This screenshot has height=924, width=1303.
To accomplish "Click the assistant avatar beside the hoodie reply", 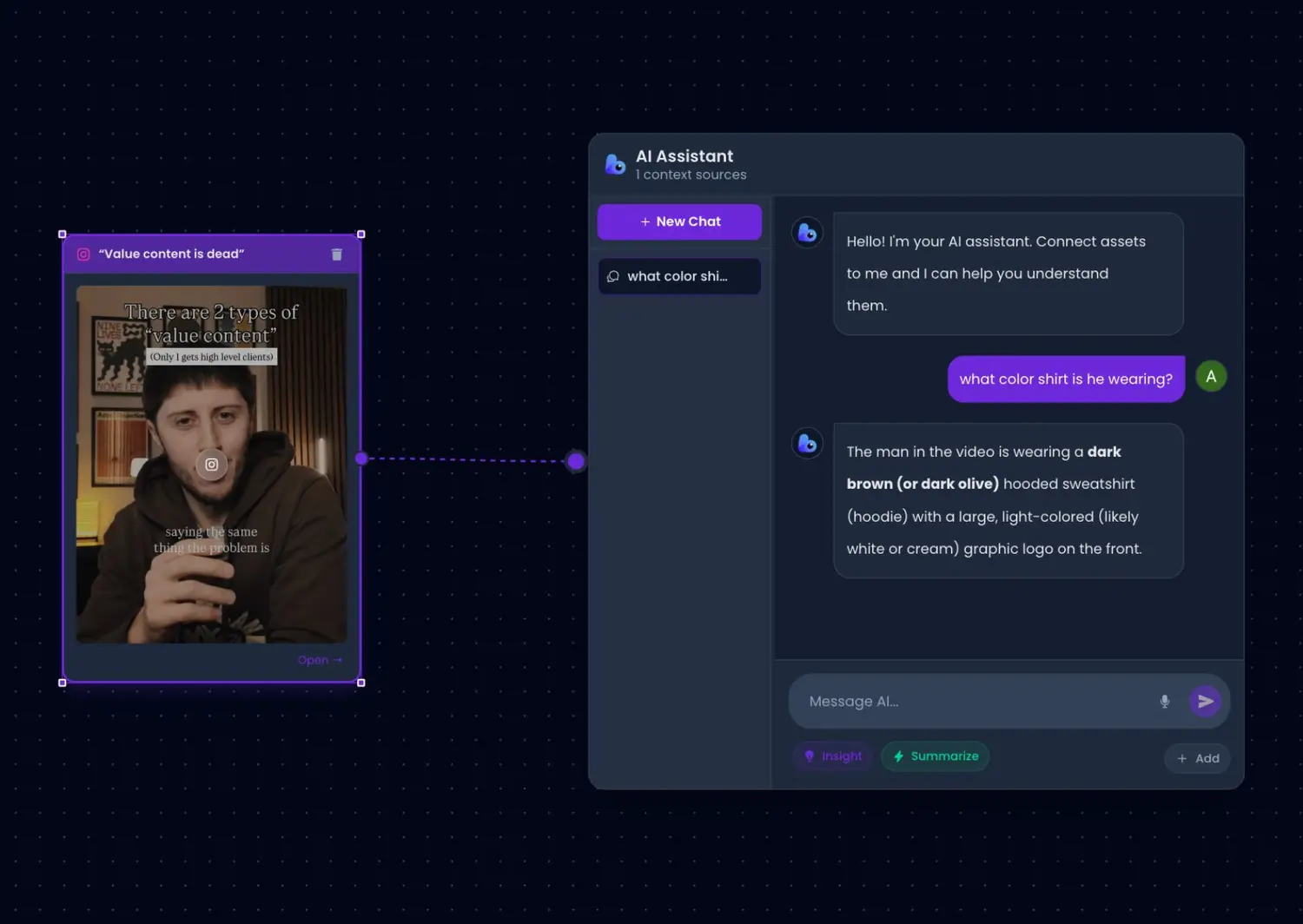I will [807, 444].
